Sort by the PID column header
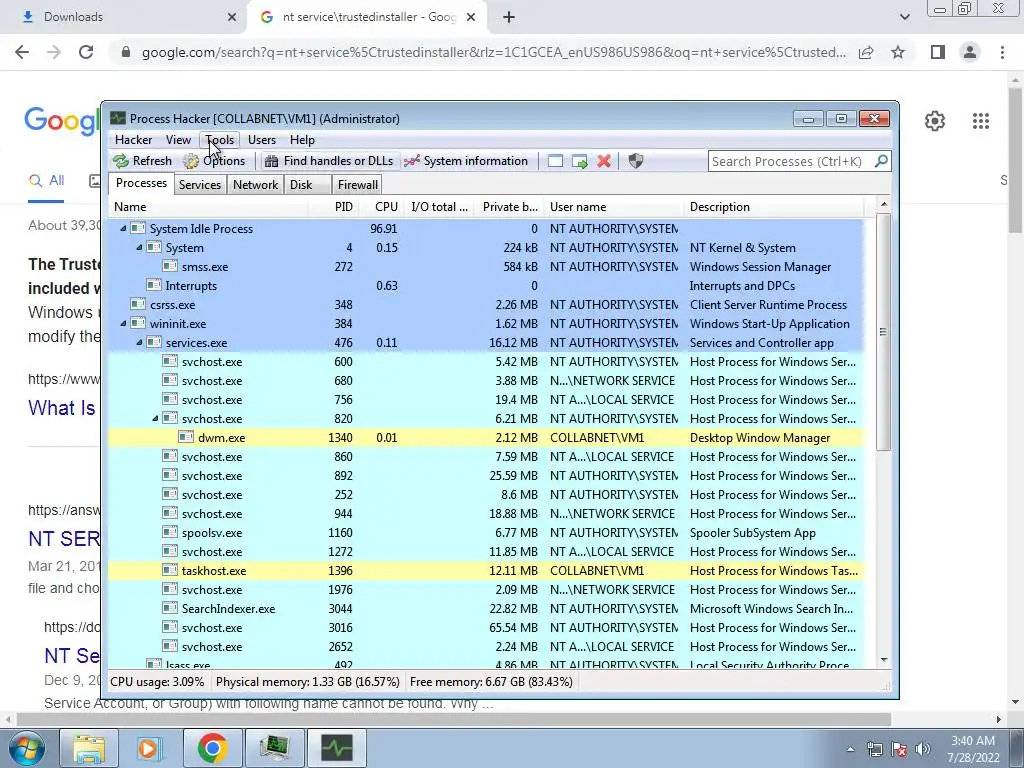1024x768 pixels. 334,207
